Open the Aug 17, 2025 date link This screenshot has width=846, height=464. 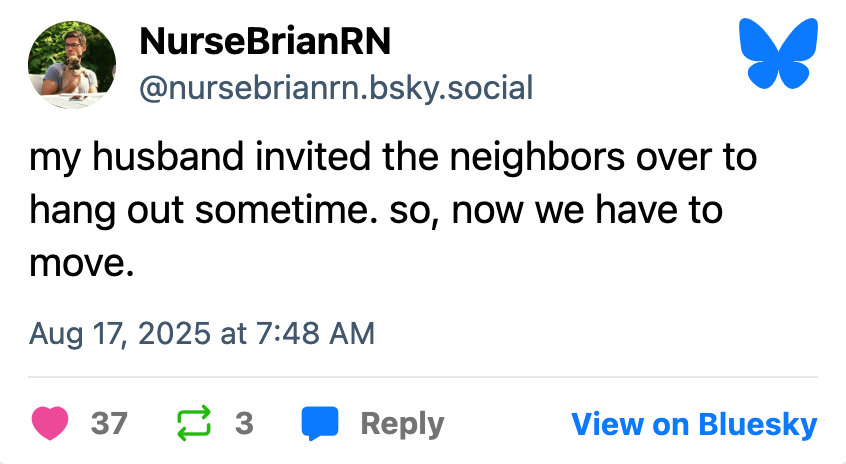(x=120, y=333)
